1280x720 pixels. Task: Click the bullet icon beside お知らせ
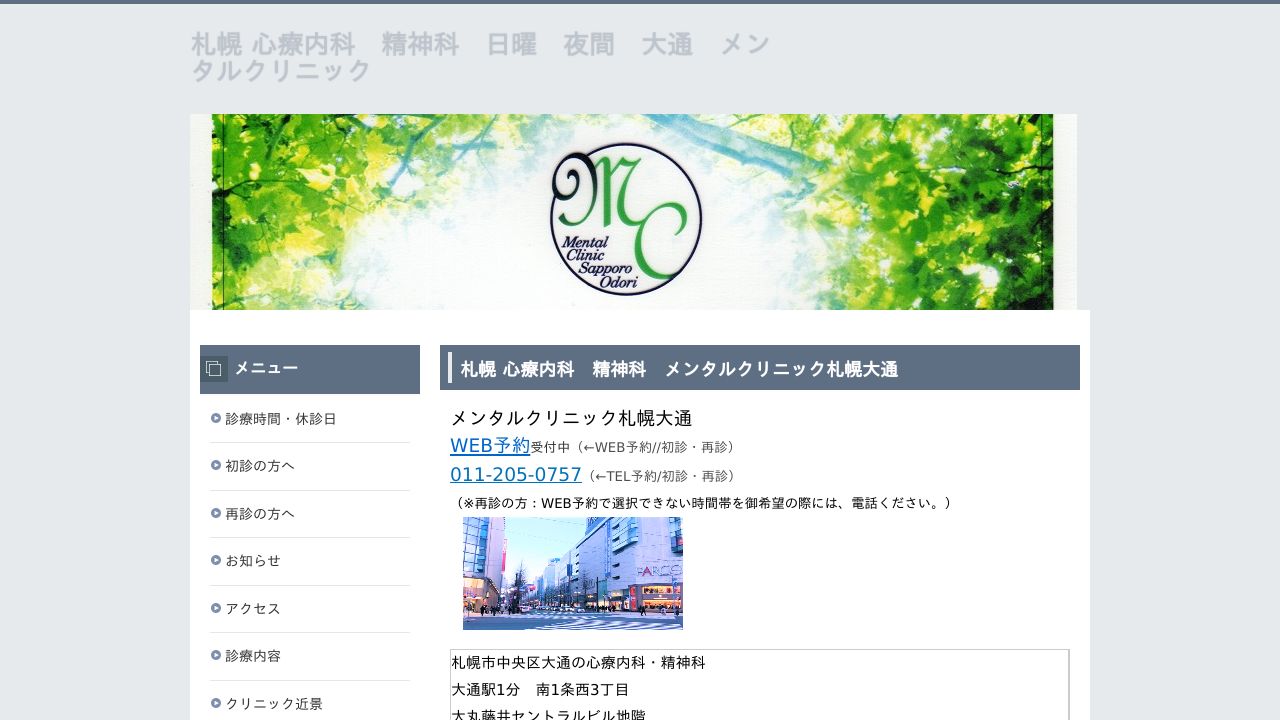tap(216, 560)
